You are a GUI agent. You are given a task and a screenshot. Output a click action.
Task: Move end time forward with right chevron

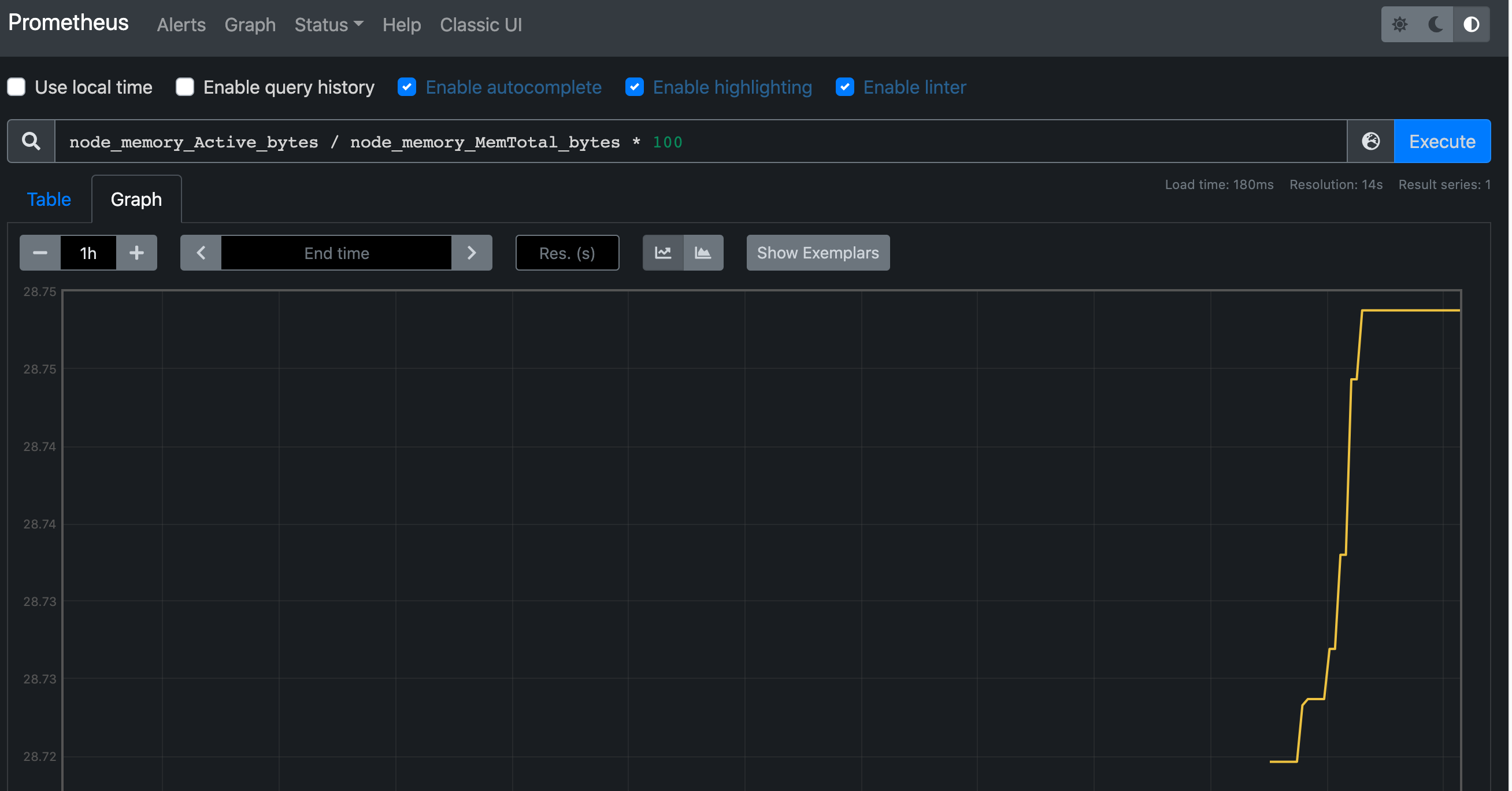tap(471, 253)
